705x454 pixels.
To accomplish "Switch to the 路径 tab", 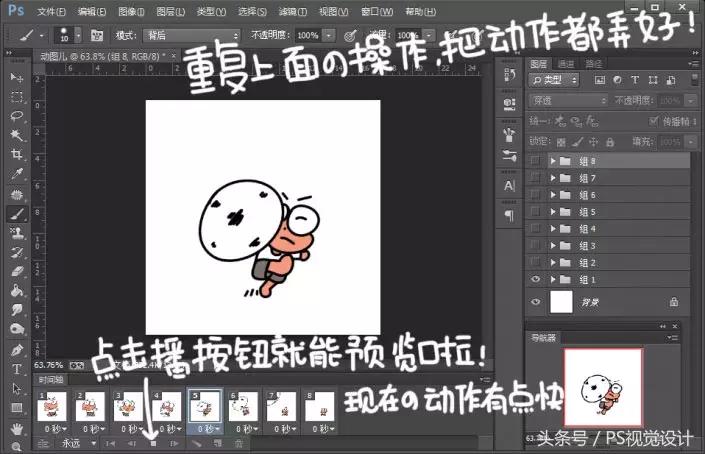I will (x=593, y=64).
